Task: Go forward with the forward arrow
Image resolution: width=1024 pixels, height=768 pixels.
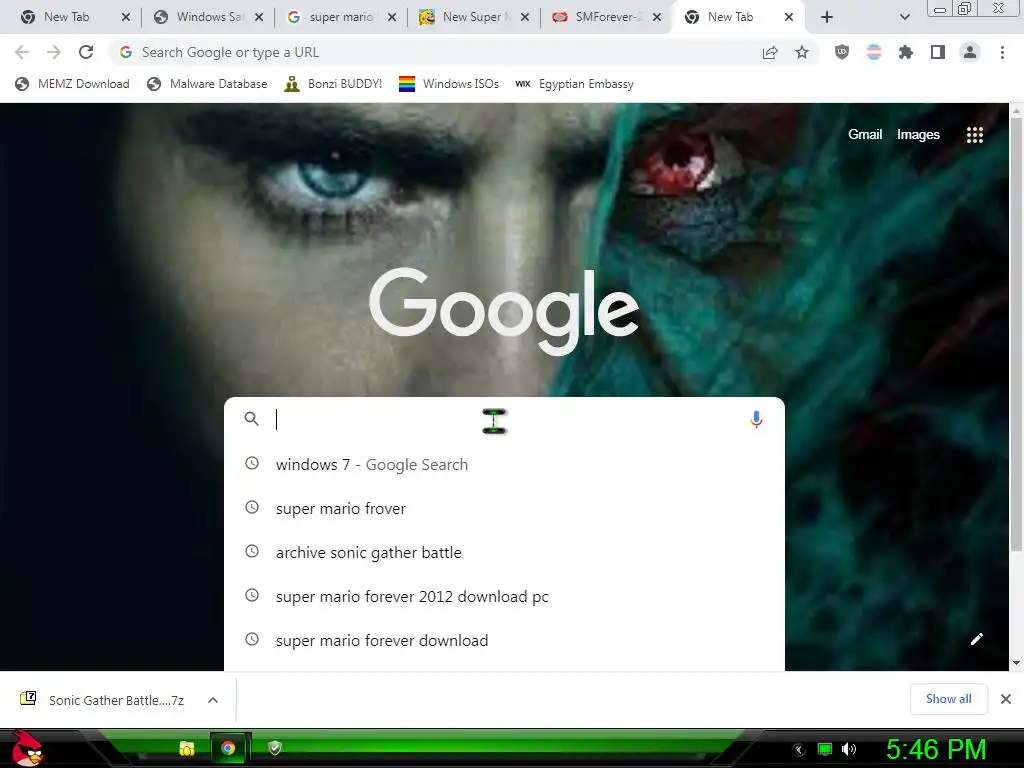Action: (x=54, y=52)
